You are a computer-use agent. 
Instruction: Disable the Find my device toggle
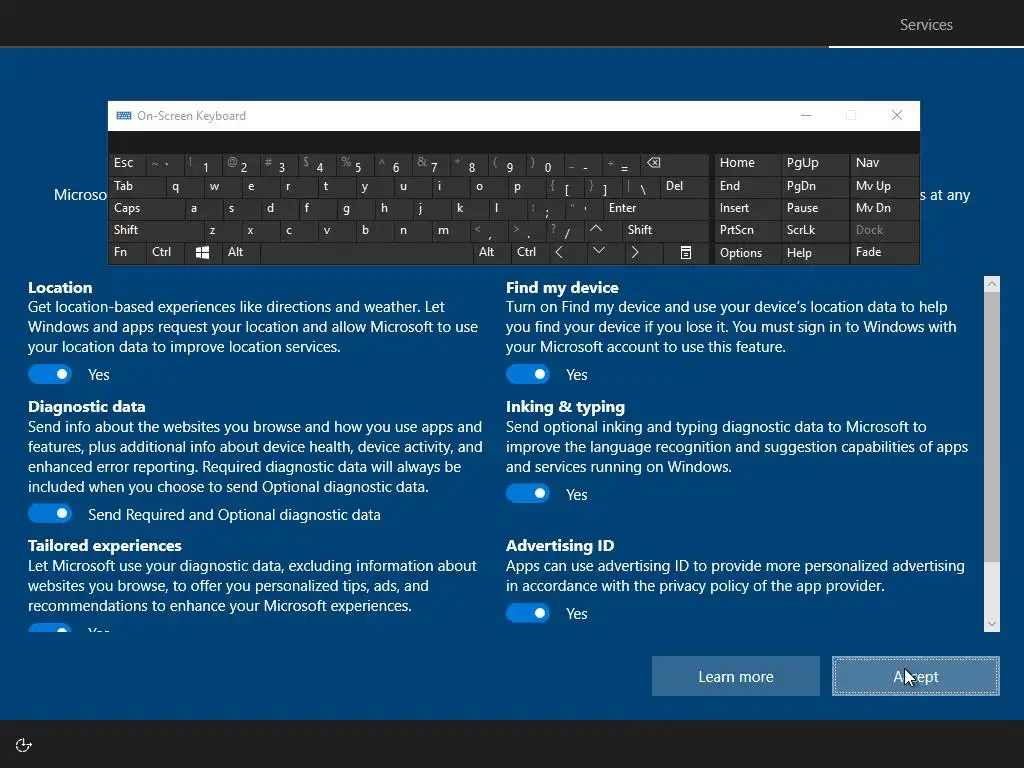coord(528,374)
